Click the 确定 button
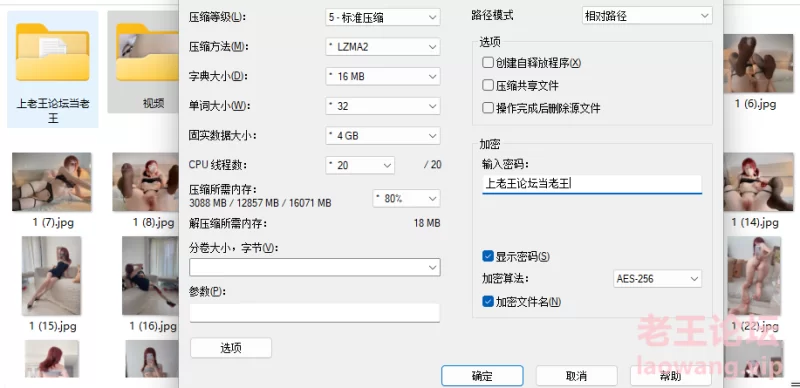This screenshot has height=388, width=800. pos(482,376)
